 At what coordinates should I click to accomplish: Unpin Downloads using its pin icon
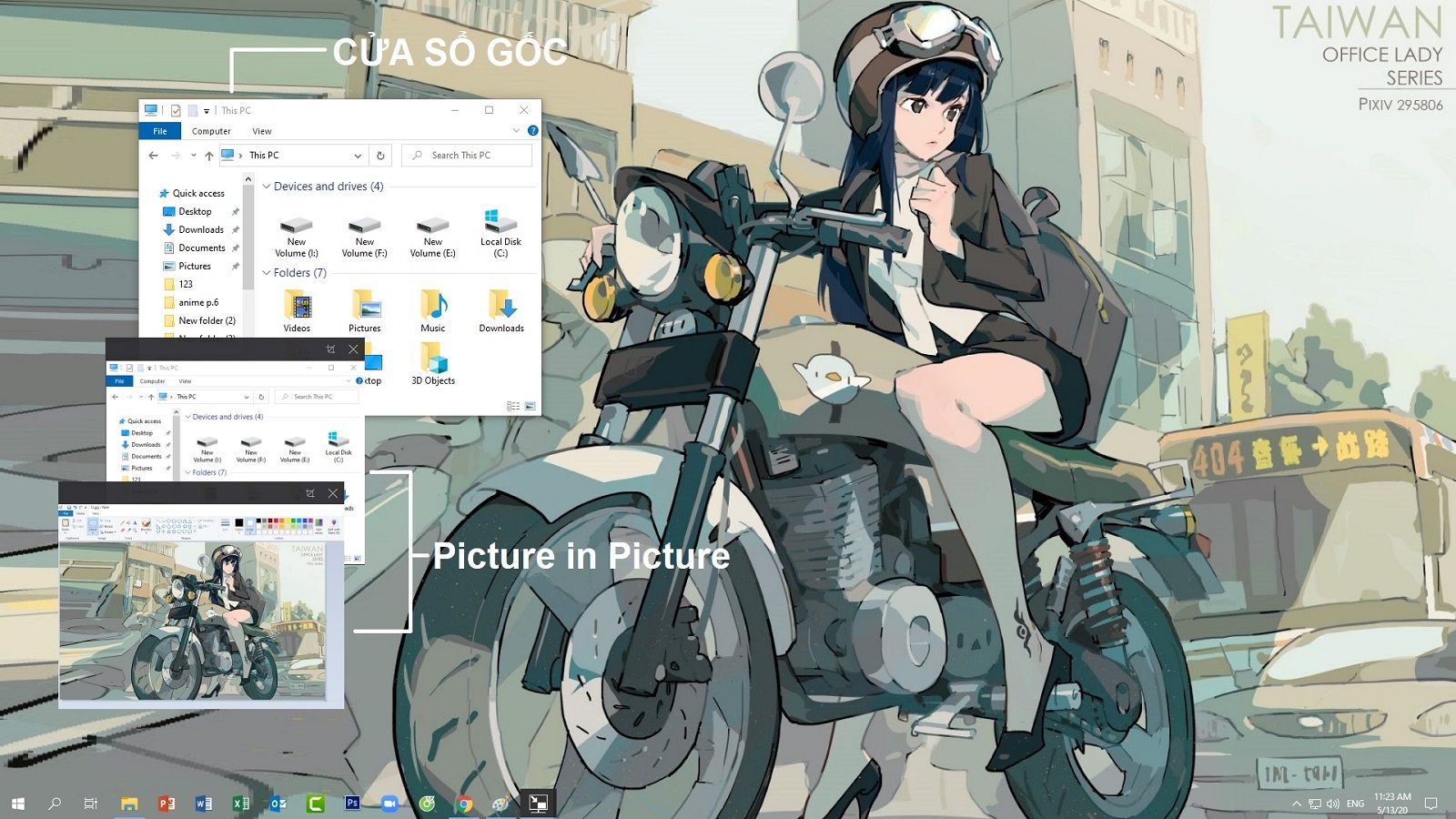click(236, 229)
